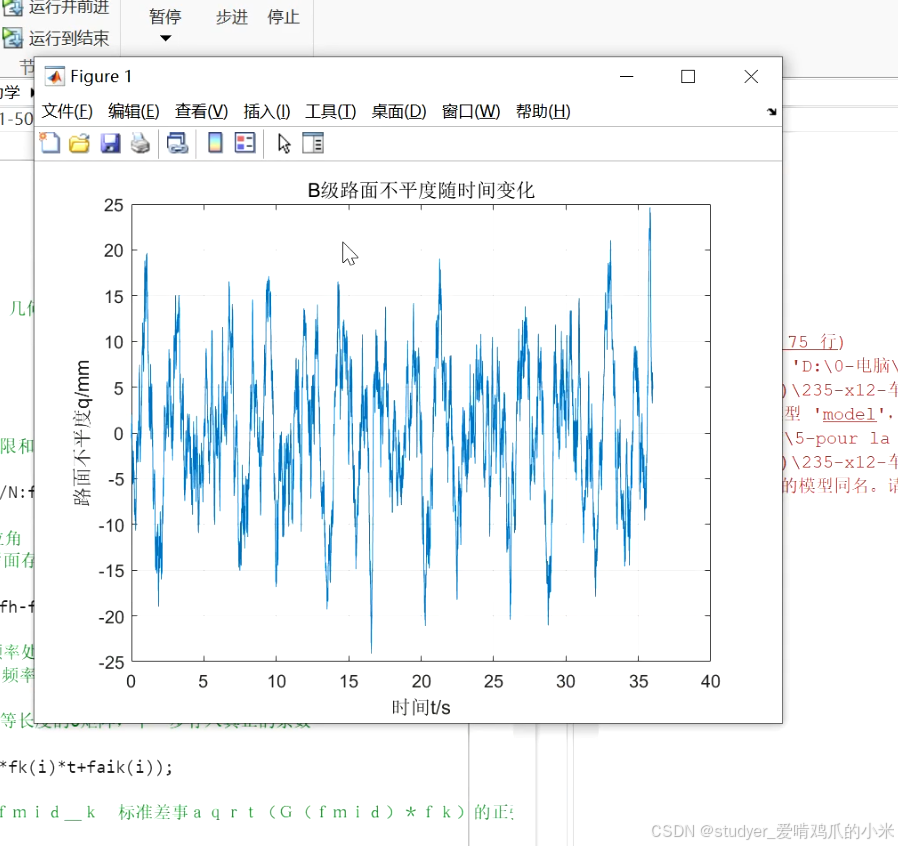Open the 桌面(D) menu
The image size is (898, 846).
399,111
